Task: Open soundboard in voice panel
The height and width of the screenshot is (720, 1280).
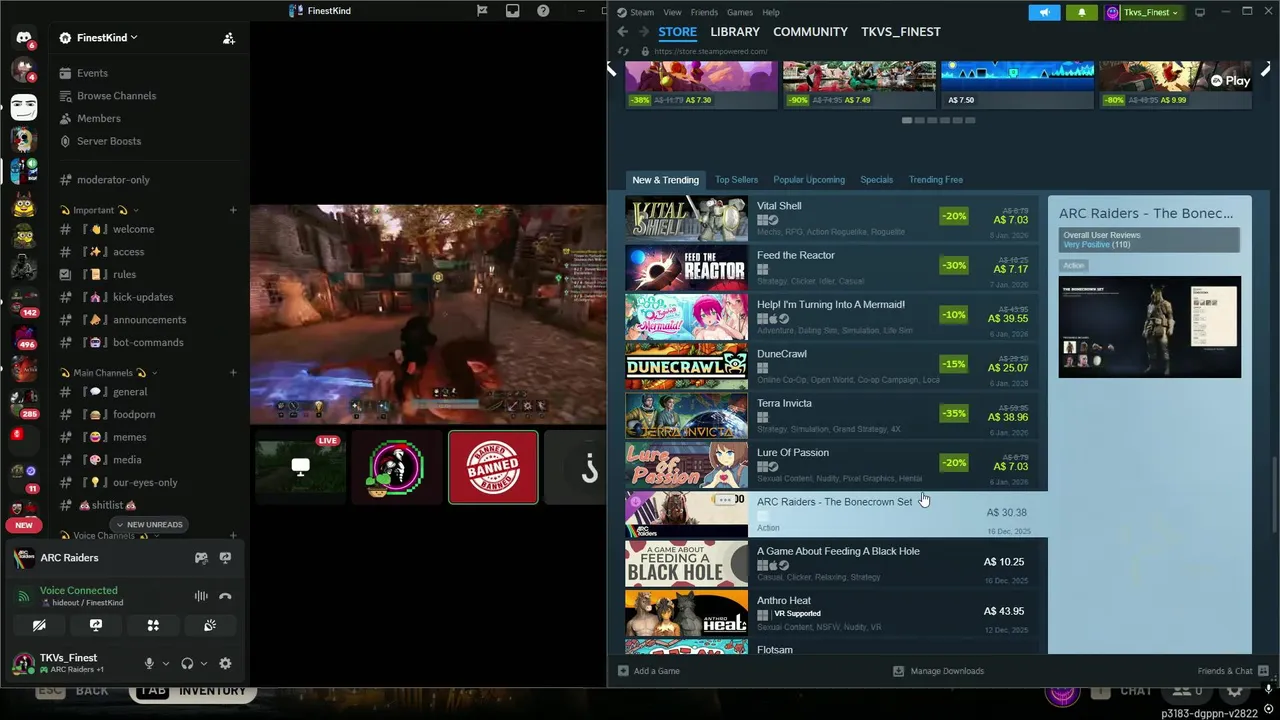Action: [210, 625]
